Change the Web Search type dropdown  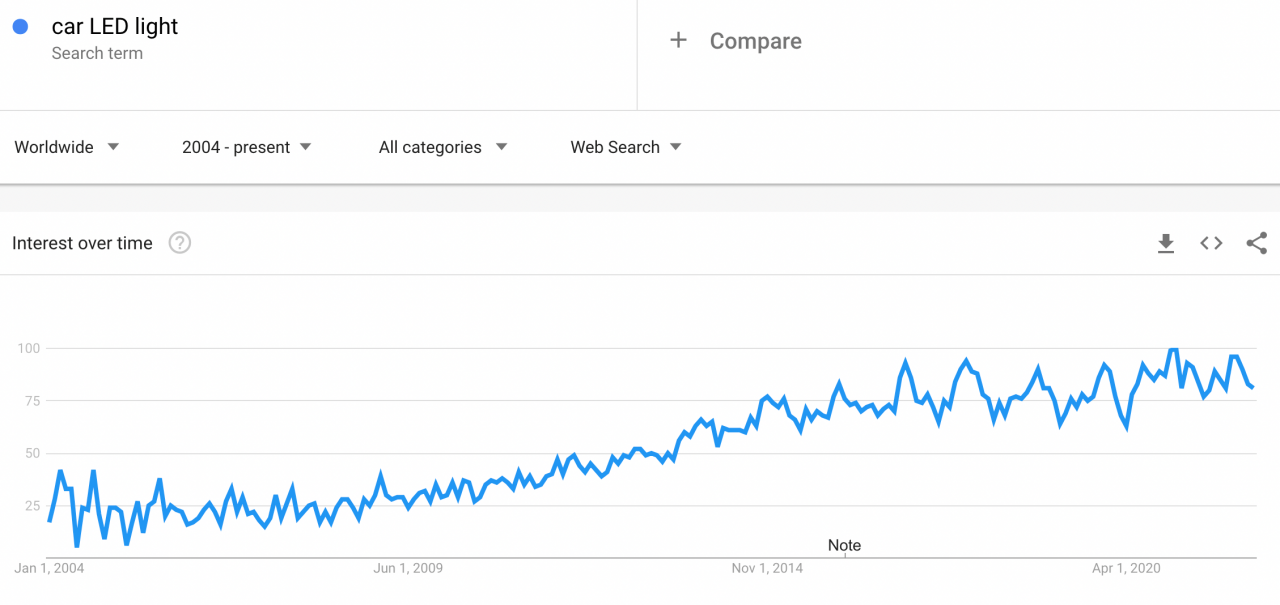click(x=626, y=147)
